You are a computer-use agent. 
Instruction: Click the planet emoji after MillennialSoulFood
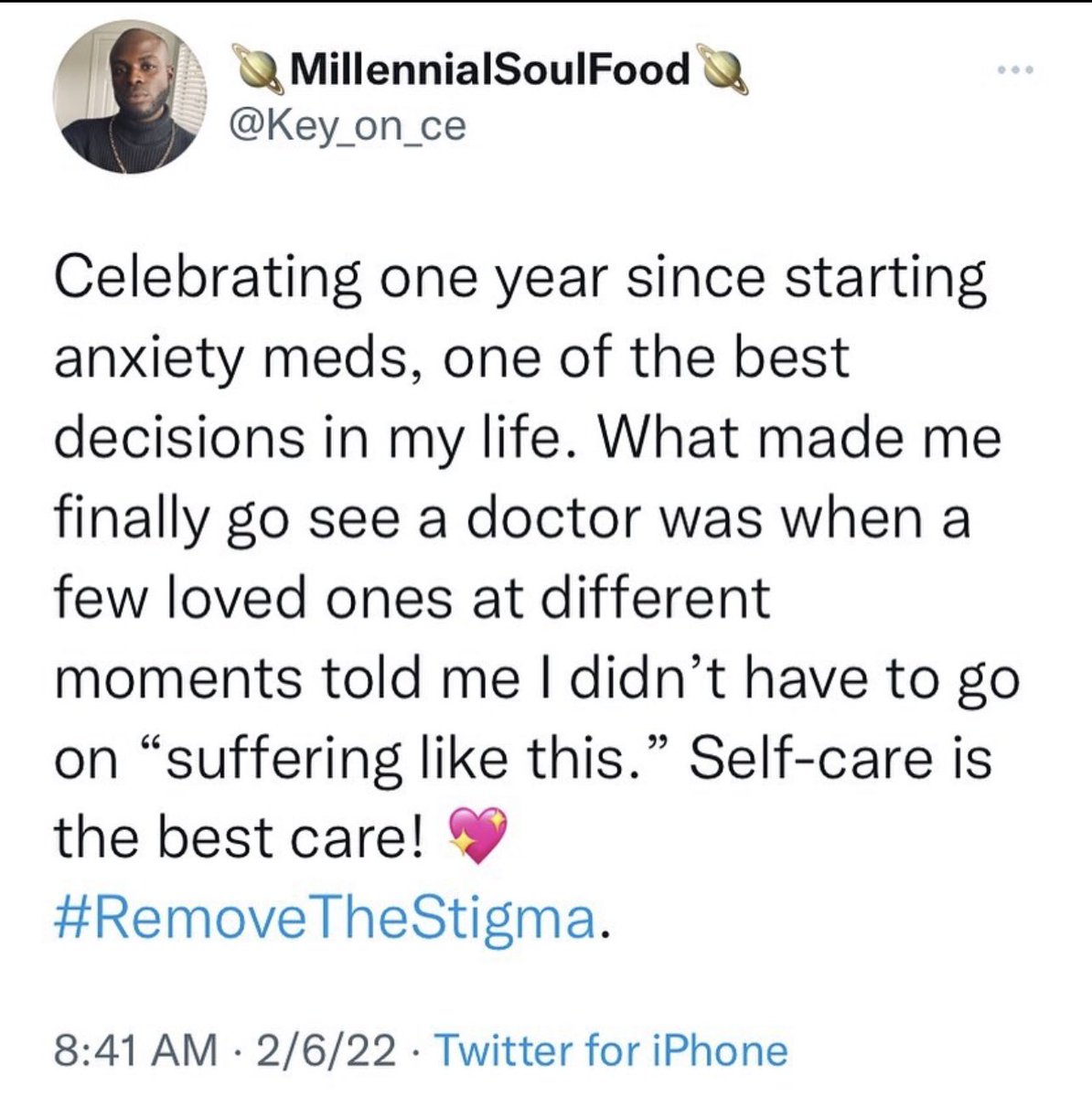click(723, 69)
